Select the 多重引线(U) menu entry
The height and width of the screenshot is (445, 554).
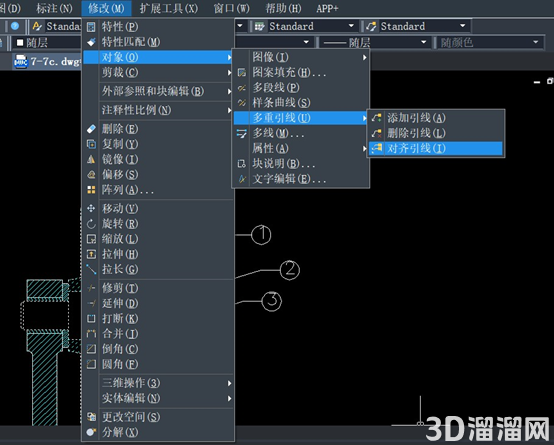pos(301,118)
